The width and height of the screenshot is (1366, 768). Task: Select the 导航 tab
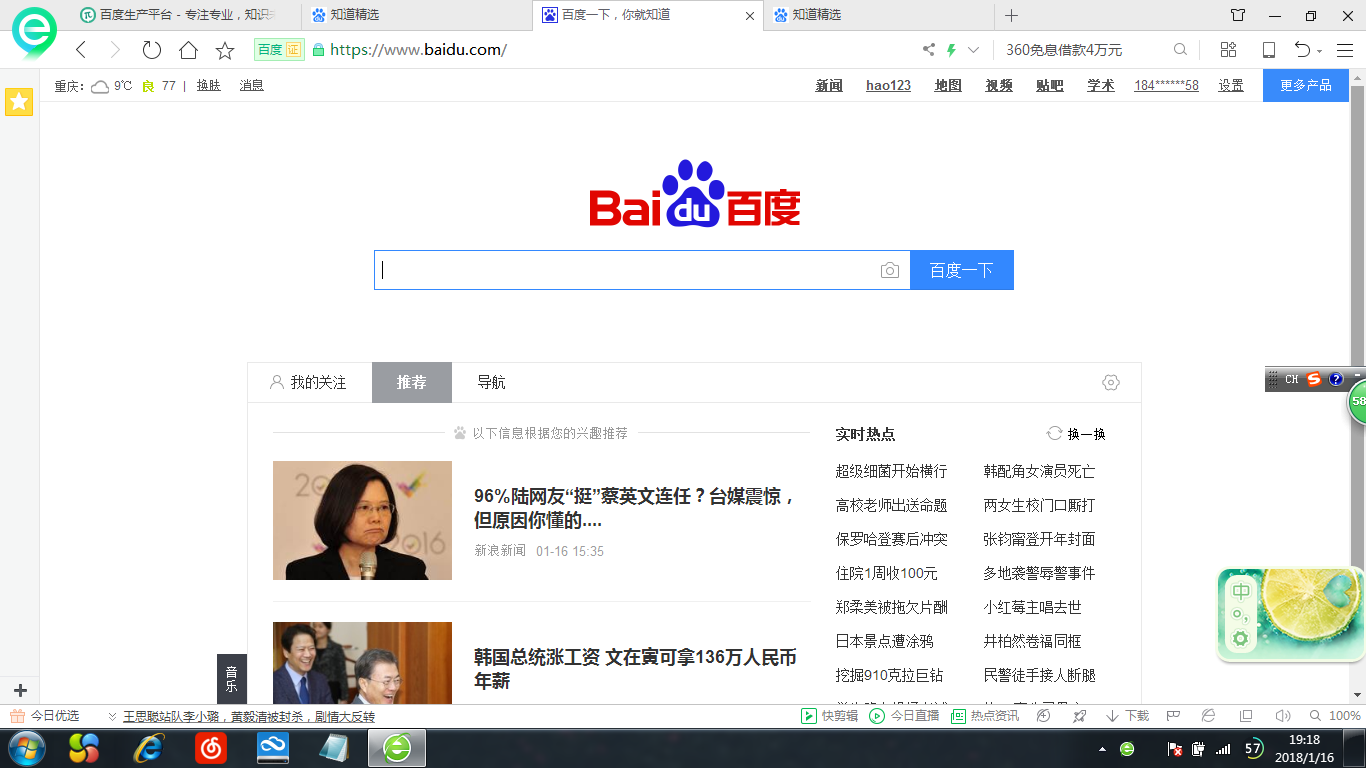pyautogui.click(x=491, y=382)
